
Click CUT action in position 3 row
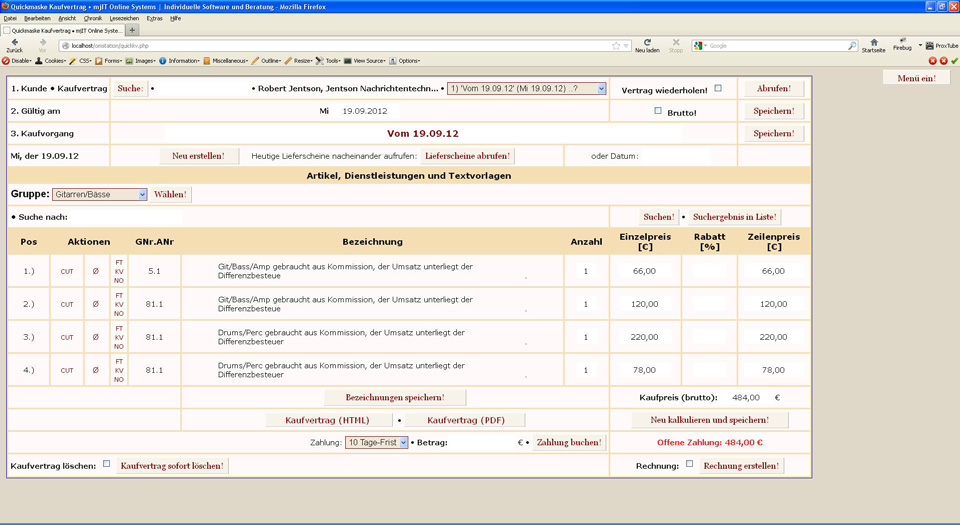tap(67, 338)
